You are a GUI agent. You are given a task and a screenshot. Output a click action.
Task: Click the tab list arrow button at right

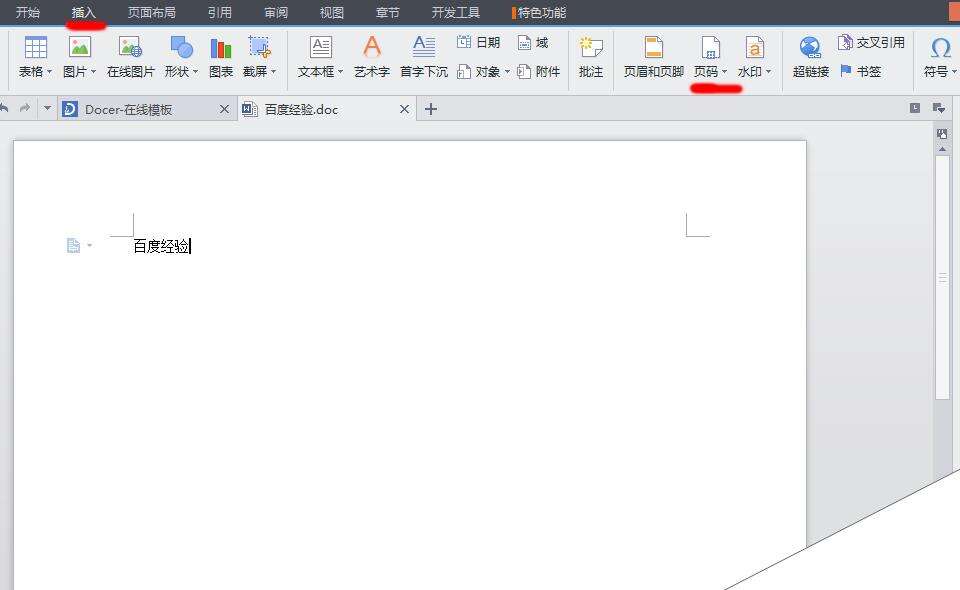[x=939, y=108]
